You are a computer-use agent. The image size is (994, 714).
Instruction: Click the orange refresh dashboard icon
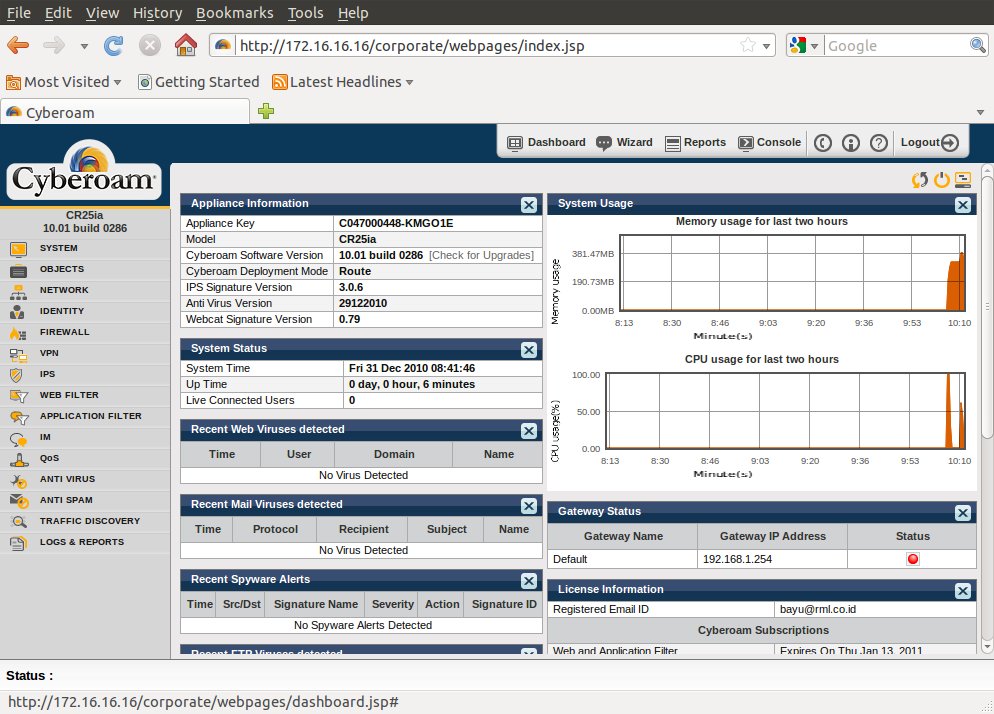coord(919,180)
